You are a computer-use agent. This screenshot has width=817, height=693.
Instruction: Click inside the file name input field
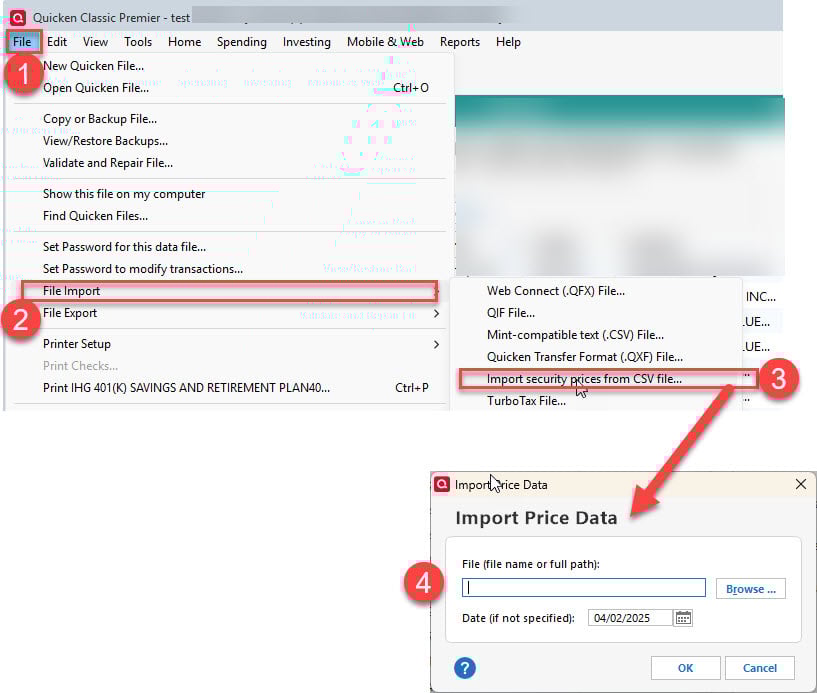pos(582,588)
